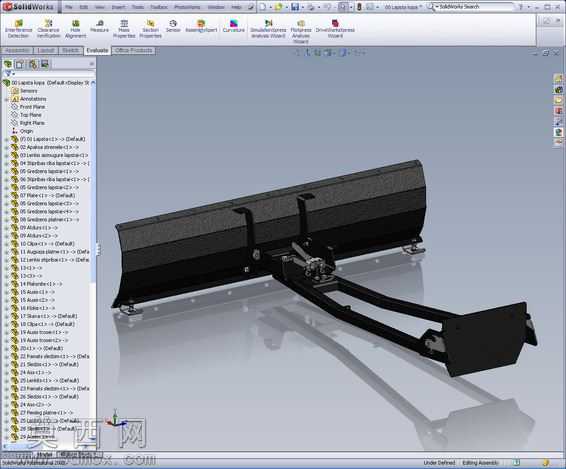
Task: Open the File menu
Action: tap(69, 7)
